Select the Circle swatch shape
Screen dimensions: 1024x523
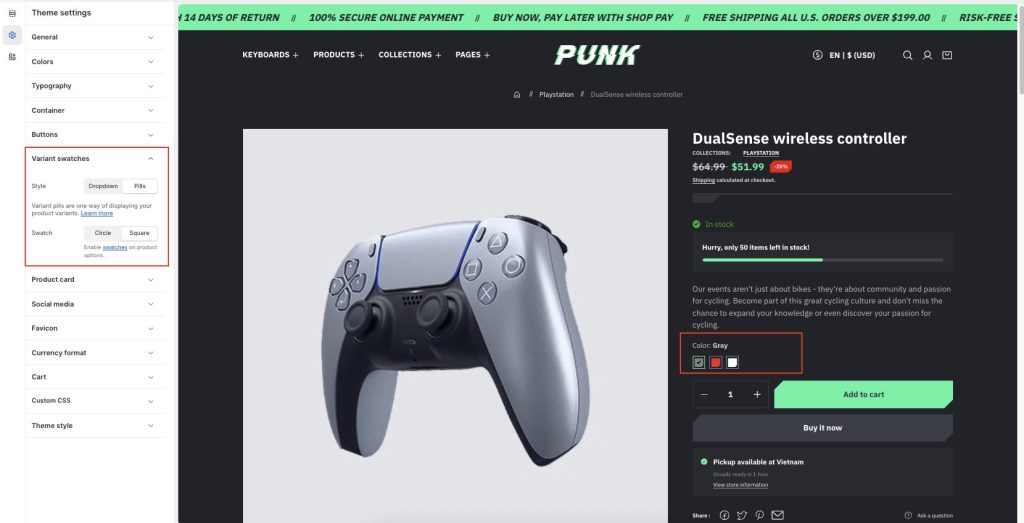103,233
